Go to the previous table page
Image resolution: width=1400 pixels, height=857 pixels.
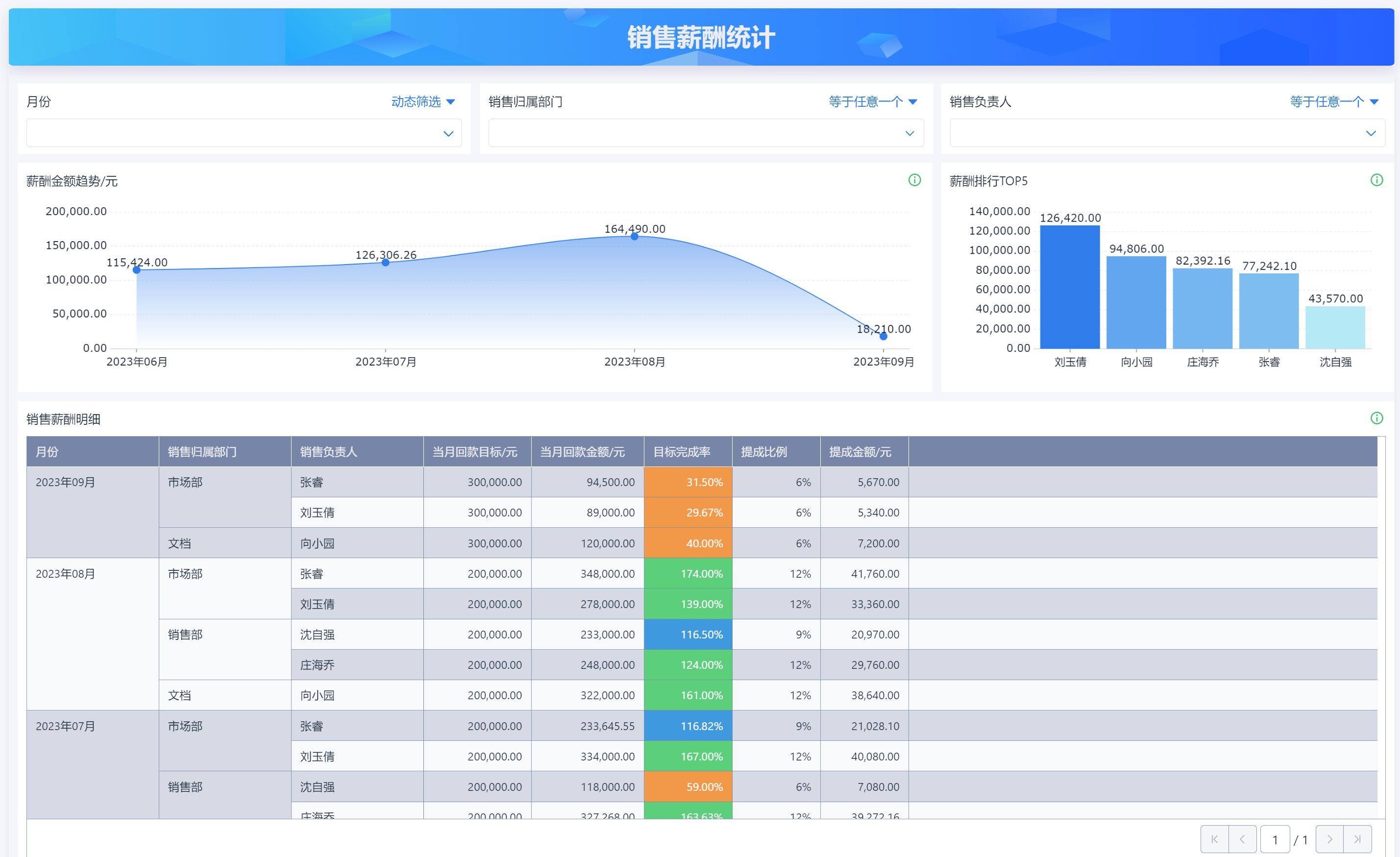tap(1242, 839)
